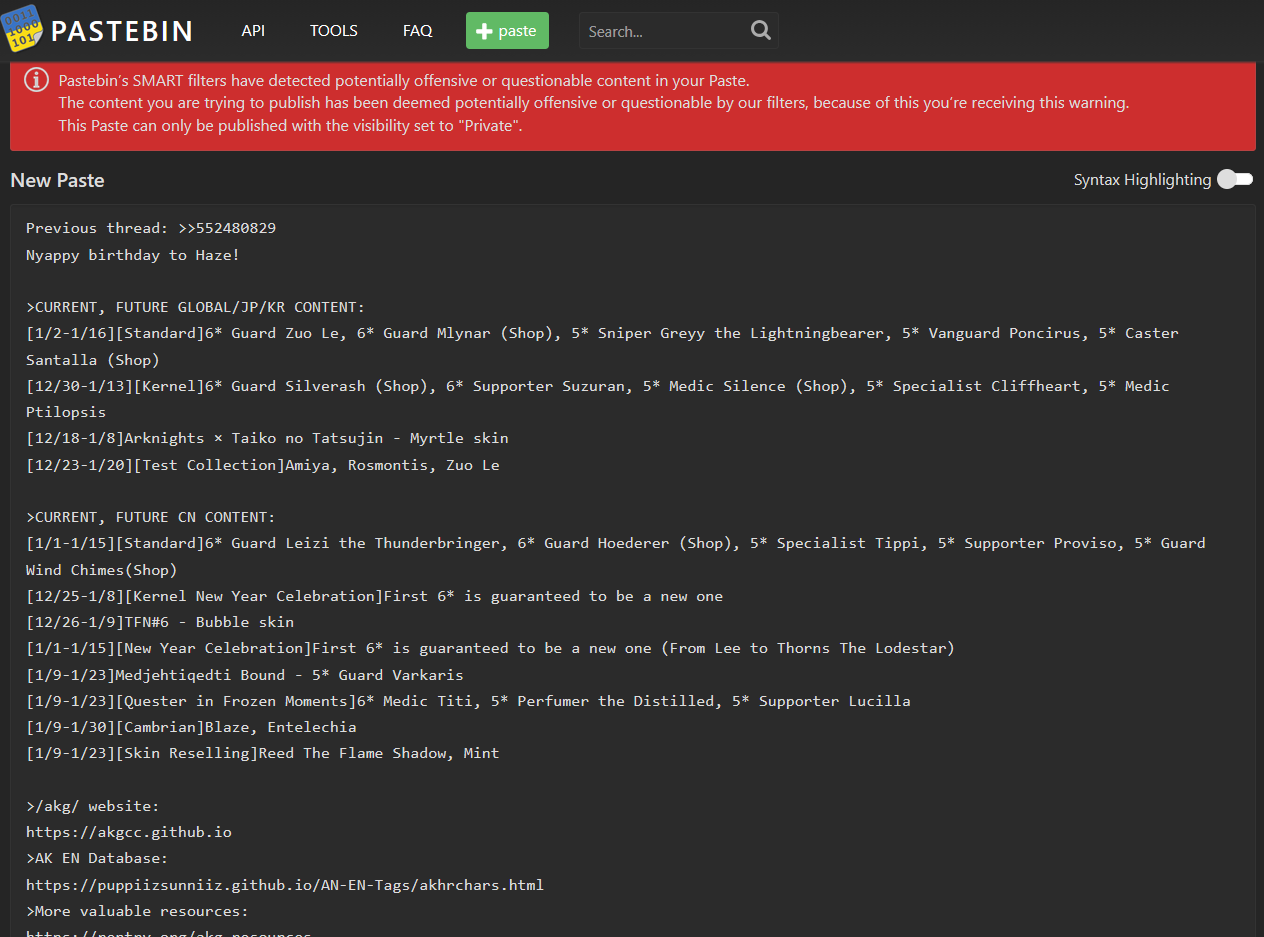The image size is (1264, 937).
Task: Click the 'TFN#6 - Bubble skin' line
Action: coord(160,622)
